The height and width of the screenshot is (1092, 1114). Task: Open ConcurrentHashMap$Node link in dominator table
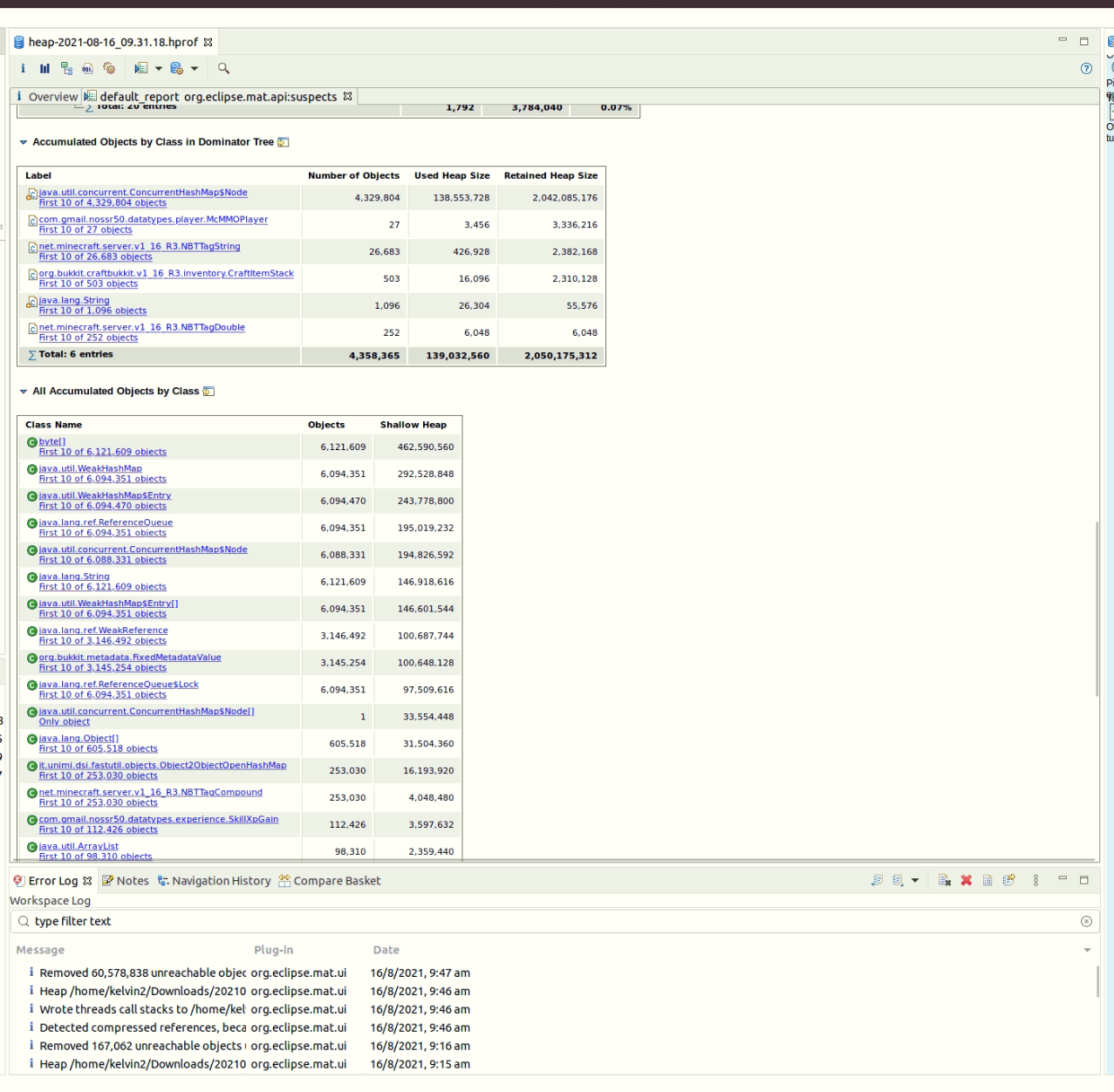[143, 193]
